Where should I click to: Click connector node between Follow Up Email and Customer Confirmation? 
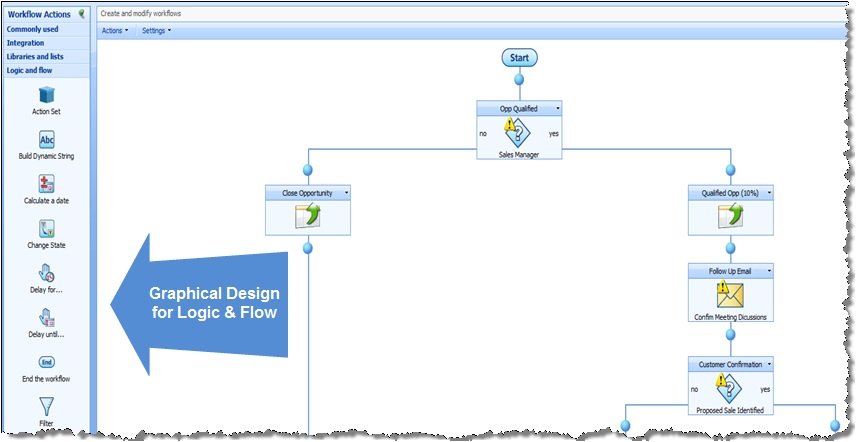point(730,335)
